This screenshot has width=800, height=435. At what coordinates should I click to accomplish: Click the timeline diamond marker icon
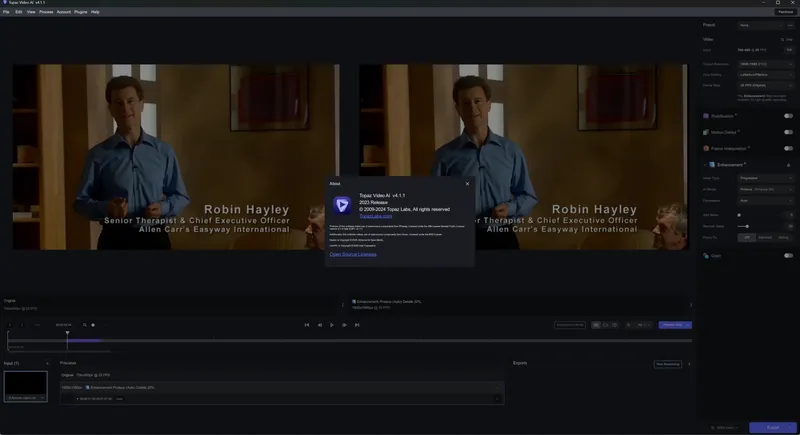[x=93, y=325]
